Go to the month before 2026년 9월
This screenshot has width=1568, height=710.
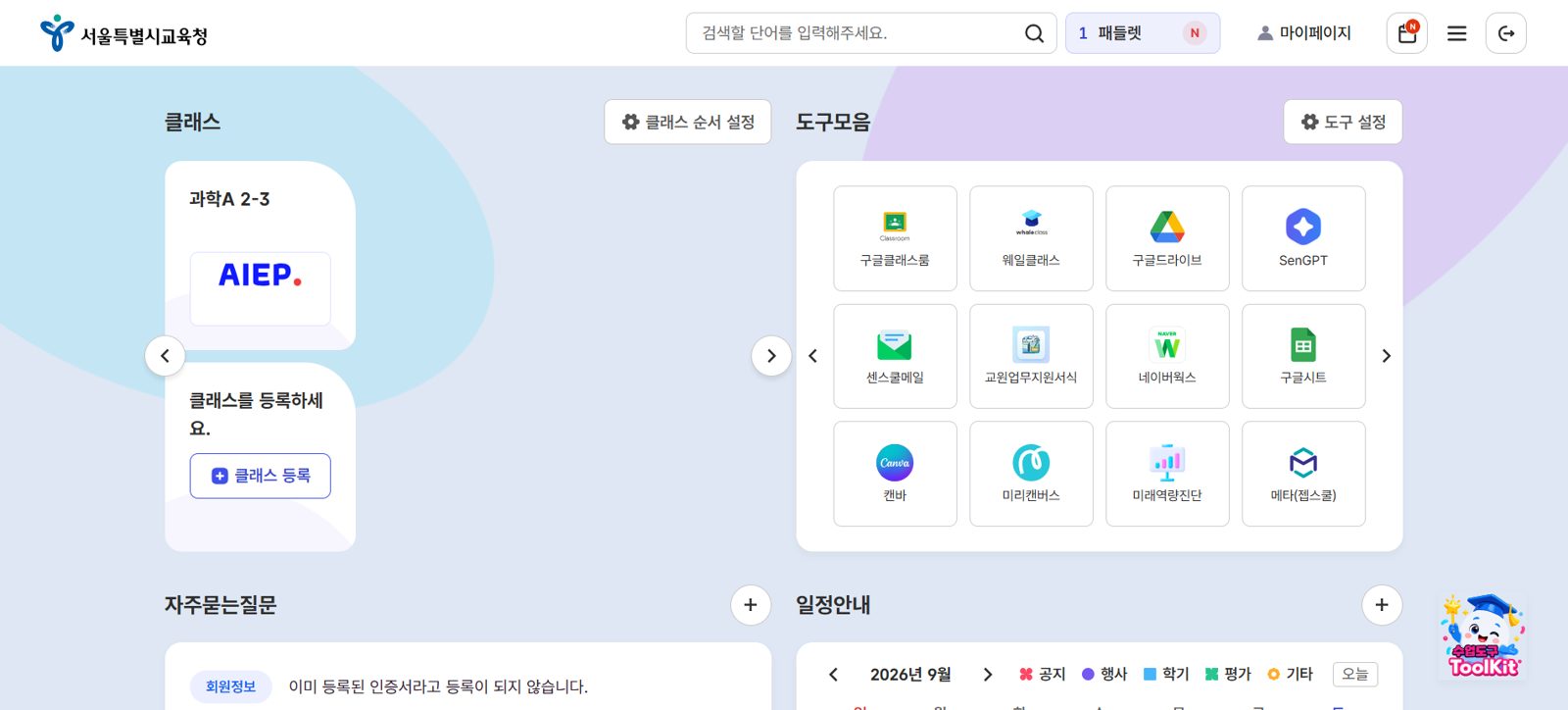click(x=833, y=675)
